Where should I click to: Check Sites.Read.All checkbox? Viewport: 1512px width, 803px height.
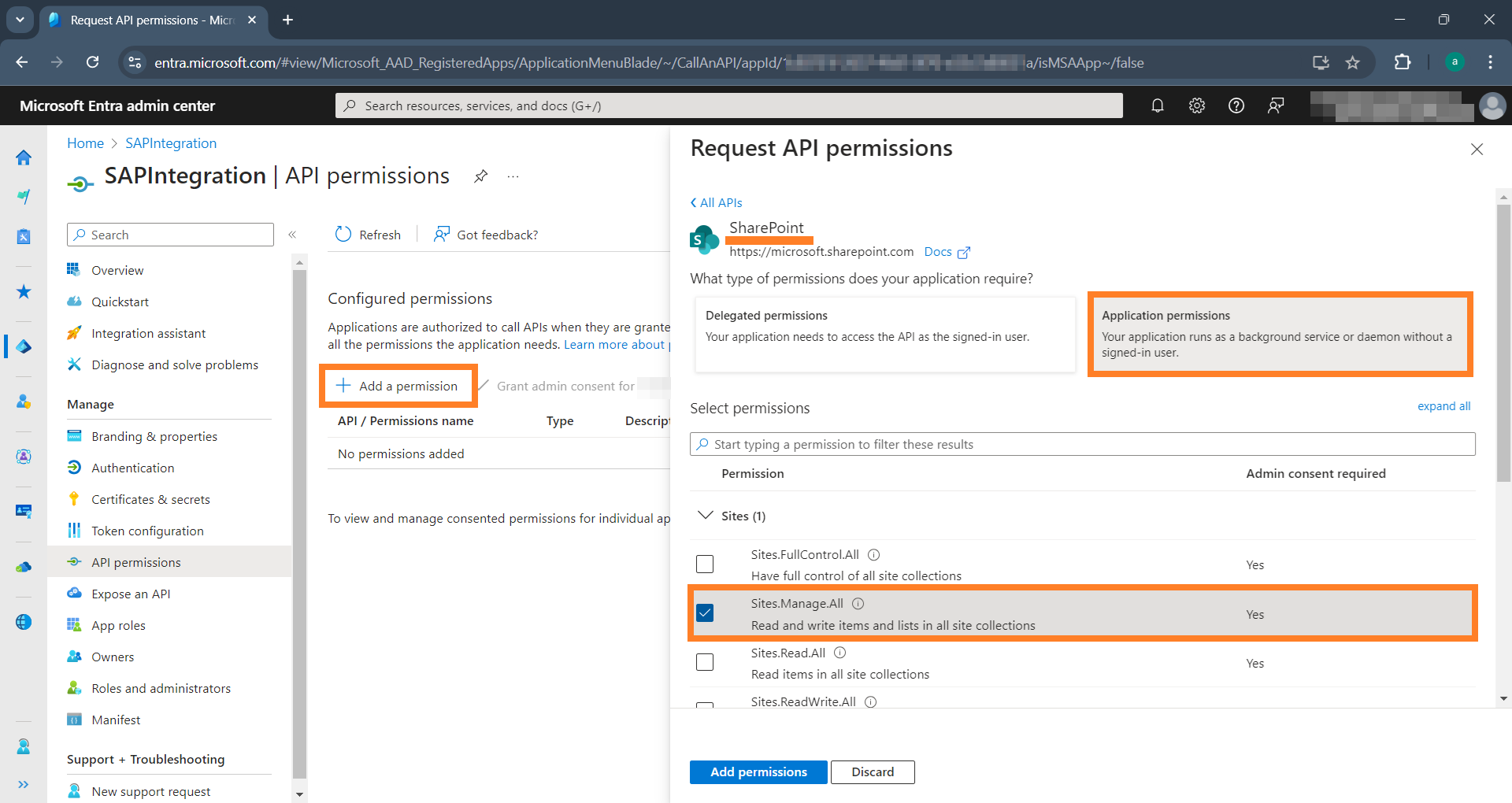(705, 662)
